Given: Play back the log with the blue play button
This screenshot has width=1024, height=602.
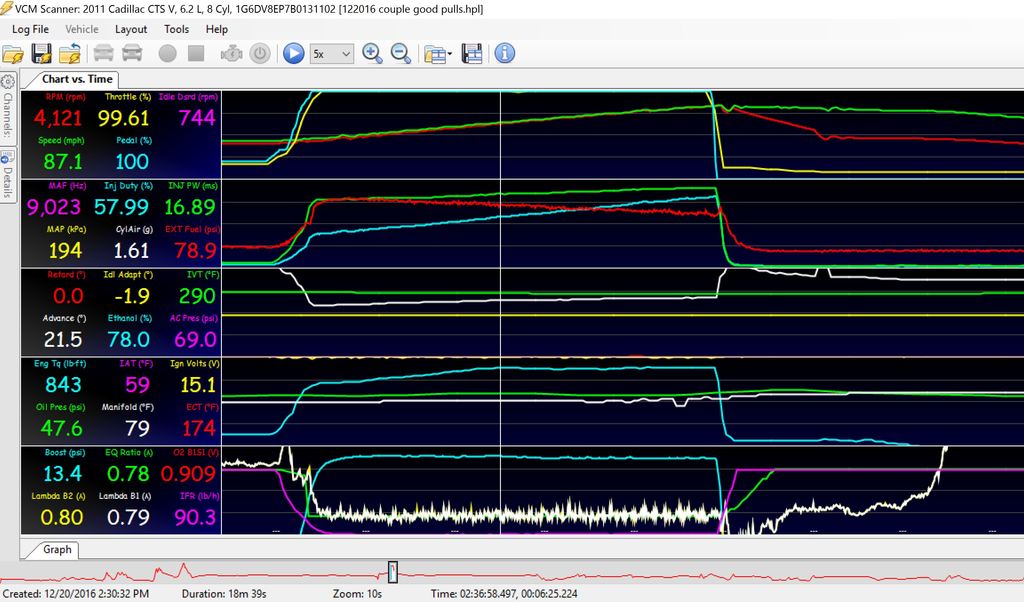Looking at the screenshot, I should 293,54.
